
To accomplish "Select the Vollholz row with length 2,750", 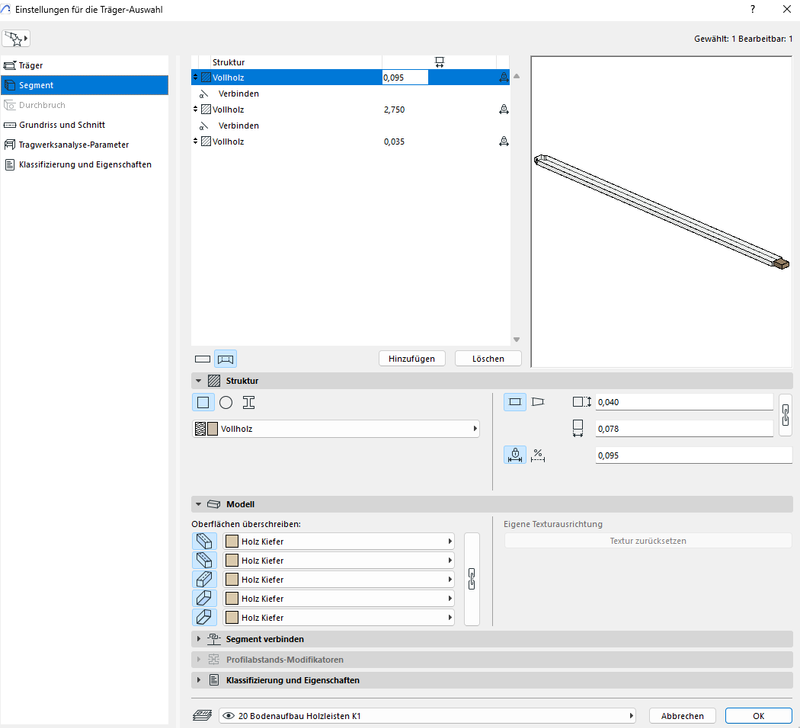I will (351, 109).
